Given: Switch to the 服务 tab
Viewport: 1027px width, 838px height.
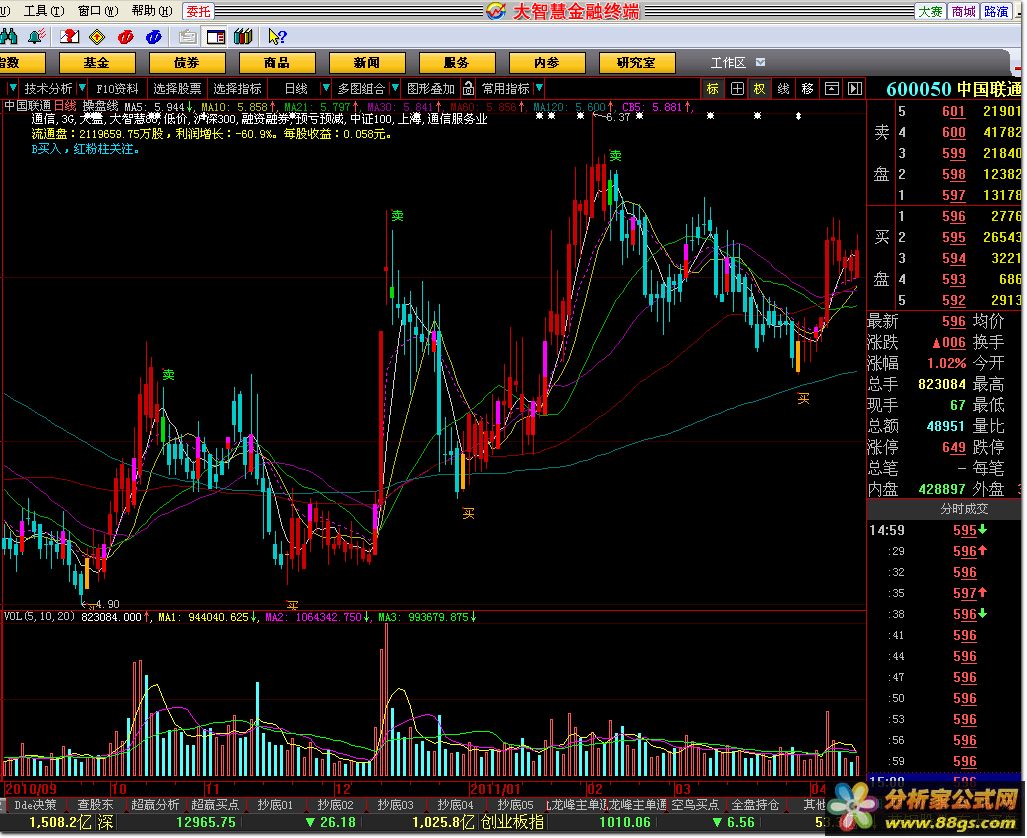Looking at the screenshot, I should [457, 63].
